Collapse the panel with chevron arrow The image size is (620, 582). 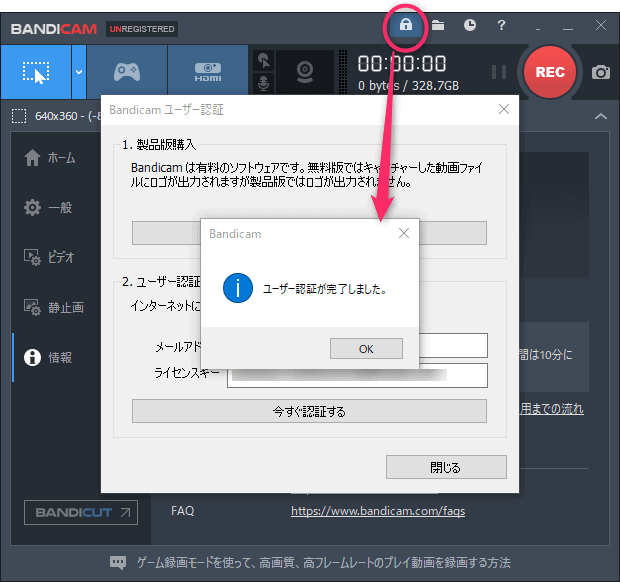[600, 116]
